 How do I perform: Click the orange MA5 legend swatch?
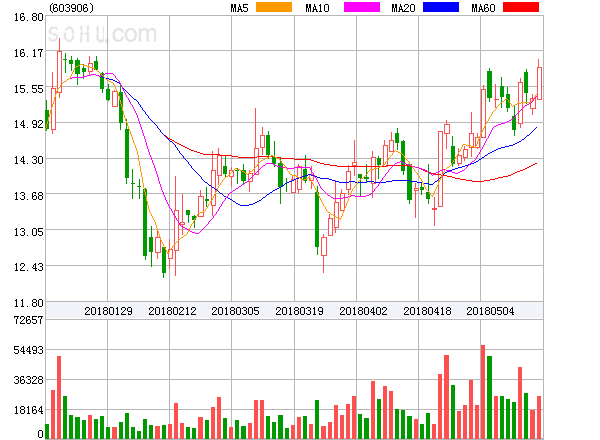pos(274,7)
